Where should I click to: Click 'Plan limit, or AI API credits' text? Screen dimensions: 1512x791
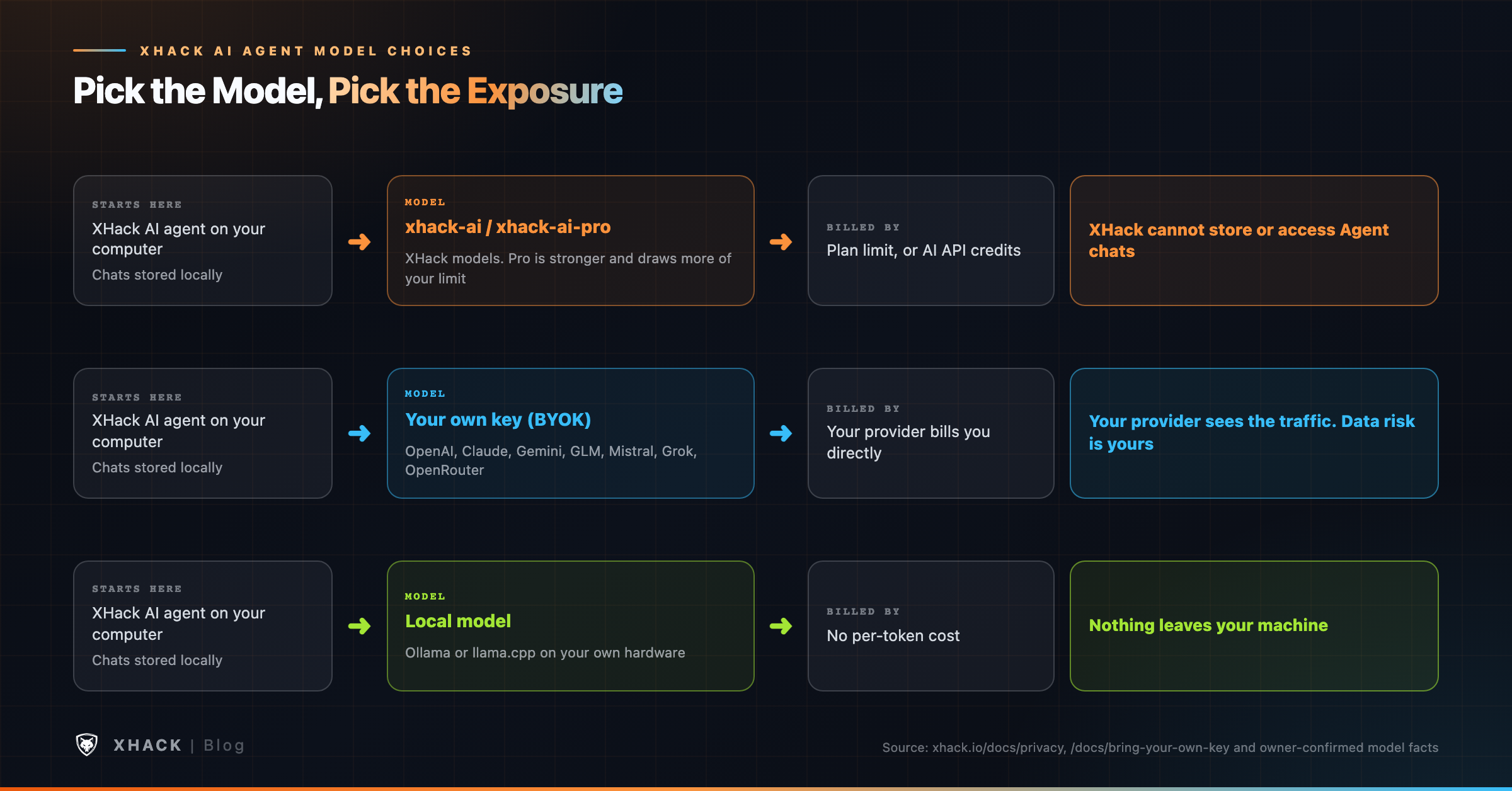924,250
